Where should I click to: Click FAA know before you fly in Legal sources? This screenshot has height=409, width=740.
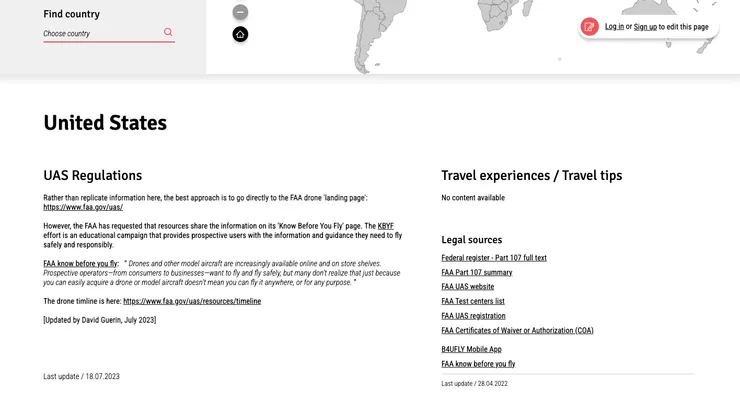pyautogui.click(x=478, y=364)
